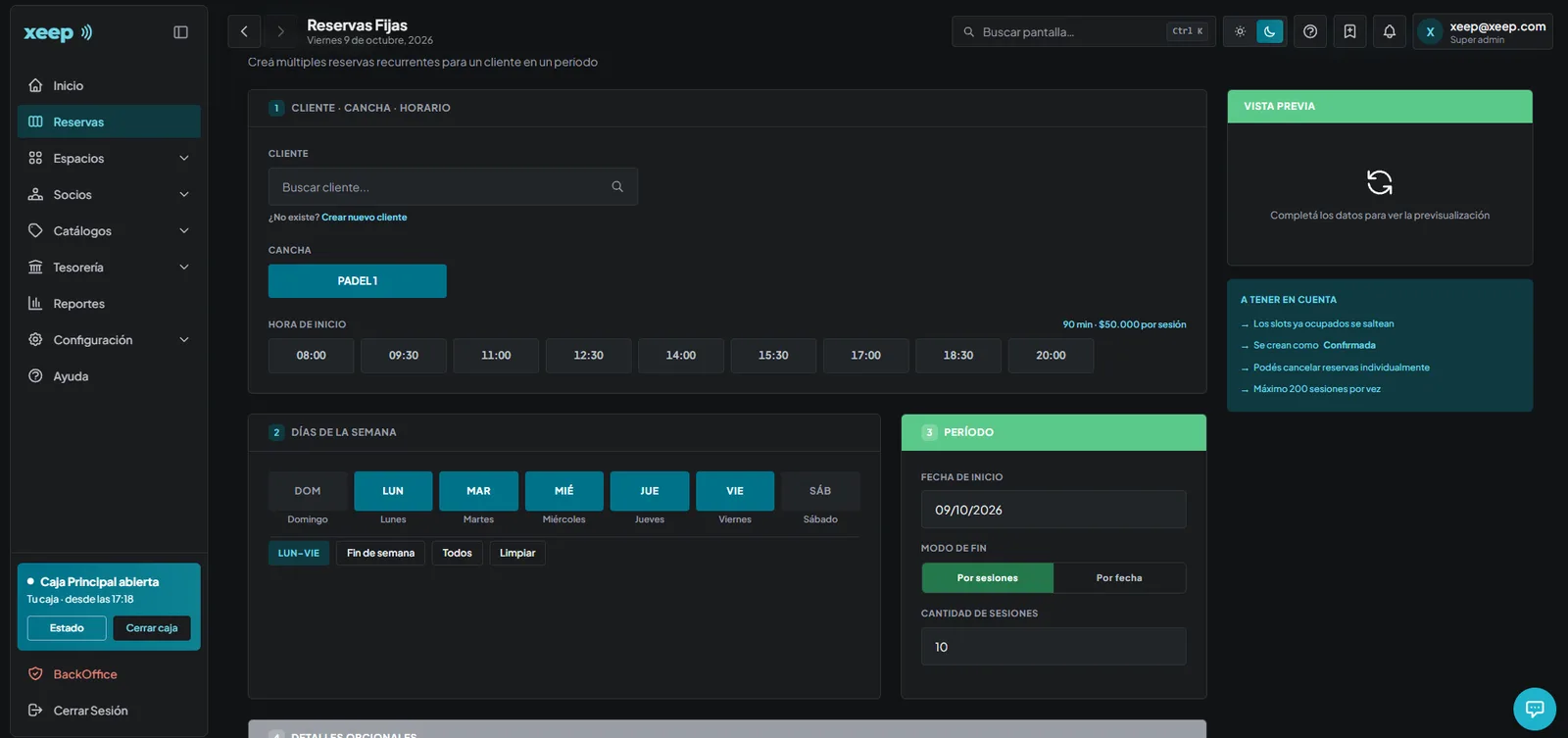Viewport: 1568px width, 738px height.
Task: Toggle MAR (Martes) day
Action: (x=478, y=491)
